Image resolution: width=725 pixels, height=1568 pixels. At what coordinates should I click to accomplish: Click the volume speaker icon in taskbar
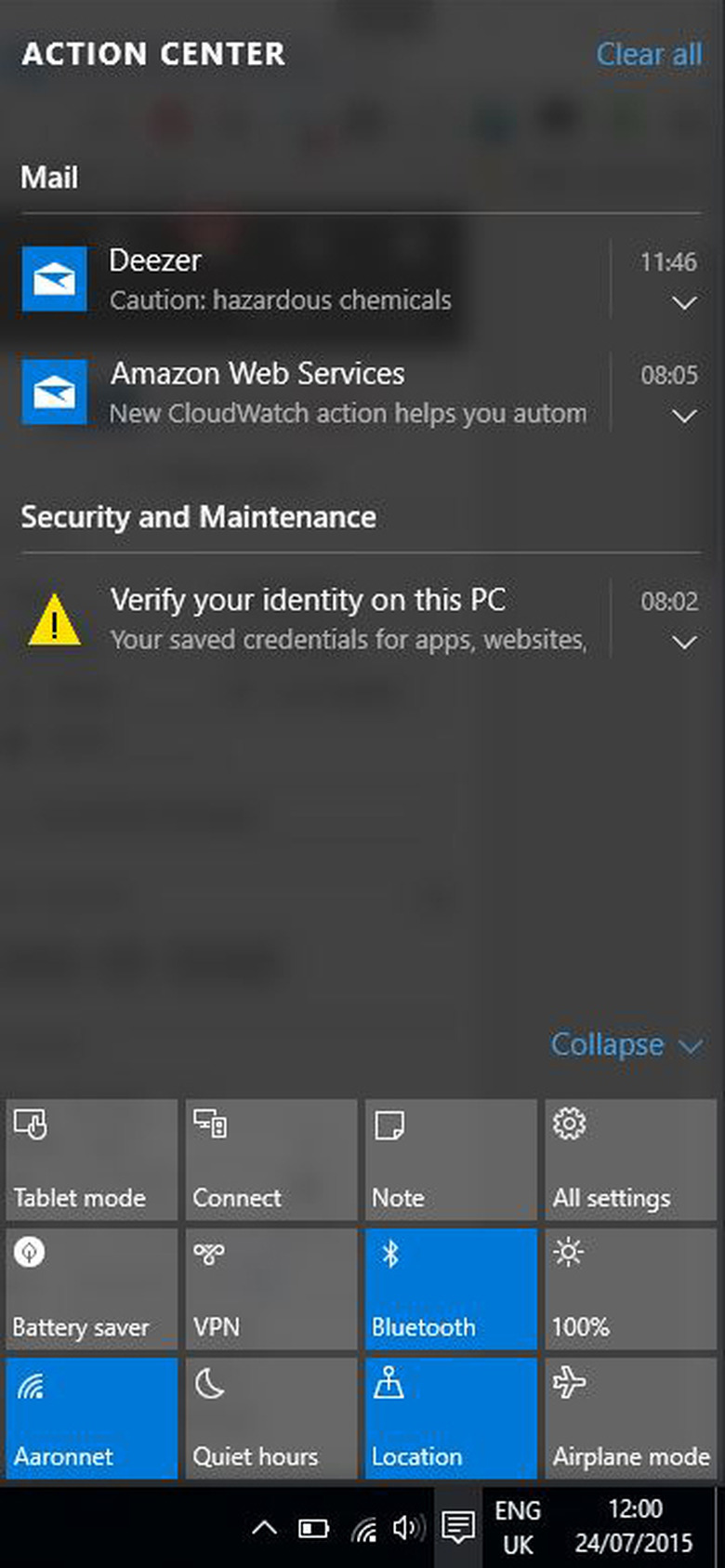(x=409, y=1527)
